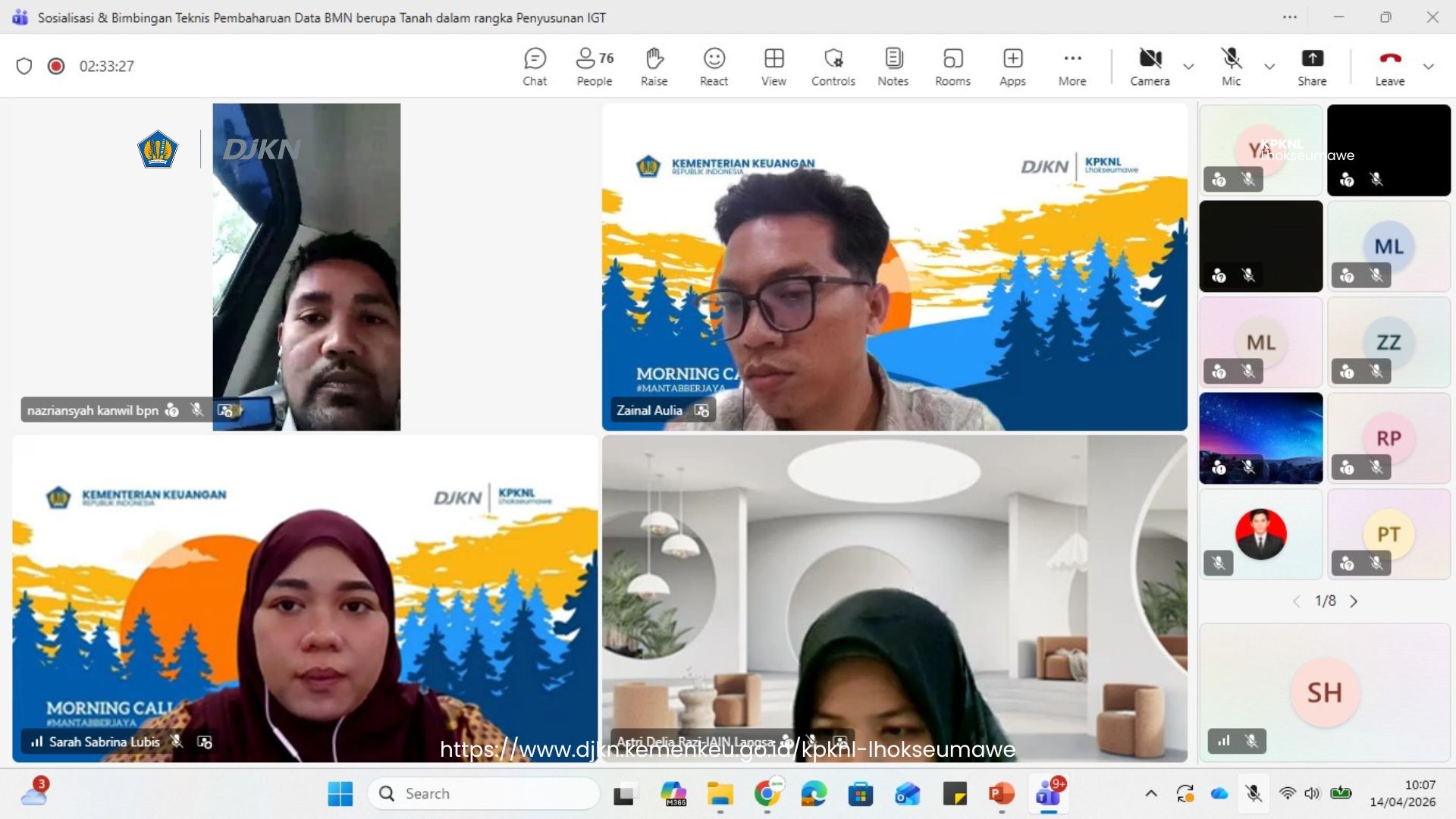This screenshot has width=1456, height=819.
Task: Go to next participants page
Action: point(1354,601)
